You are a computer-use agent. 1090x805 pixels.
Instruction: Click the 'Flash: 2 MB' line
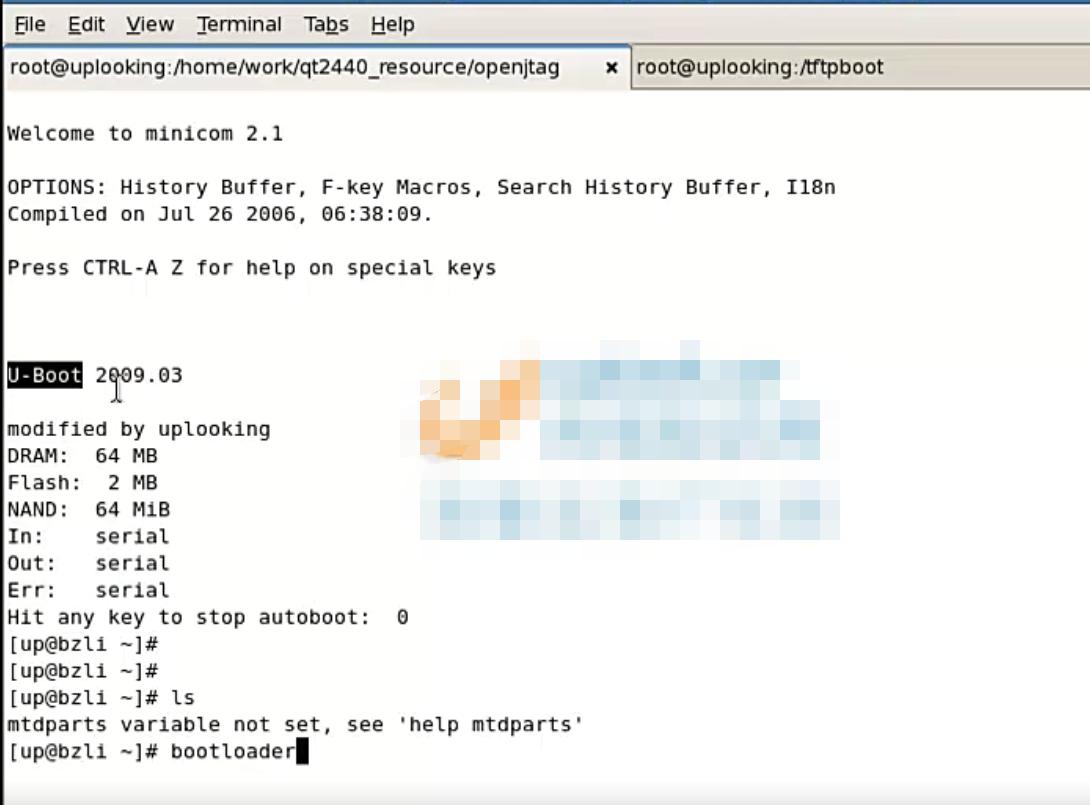pos(83,482)
